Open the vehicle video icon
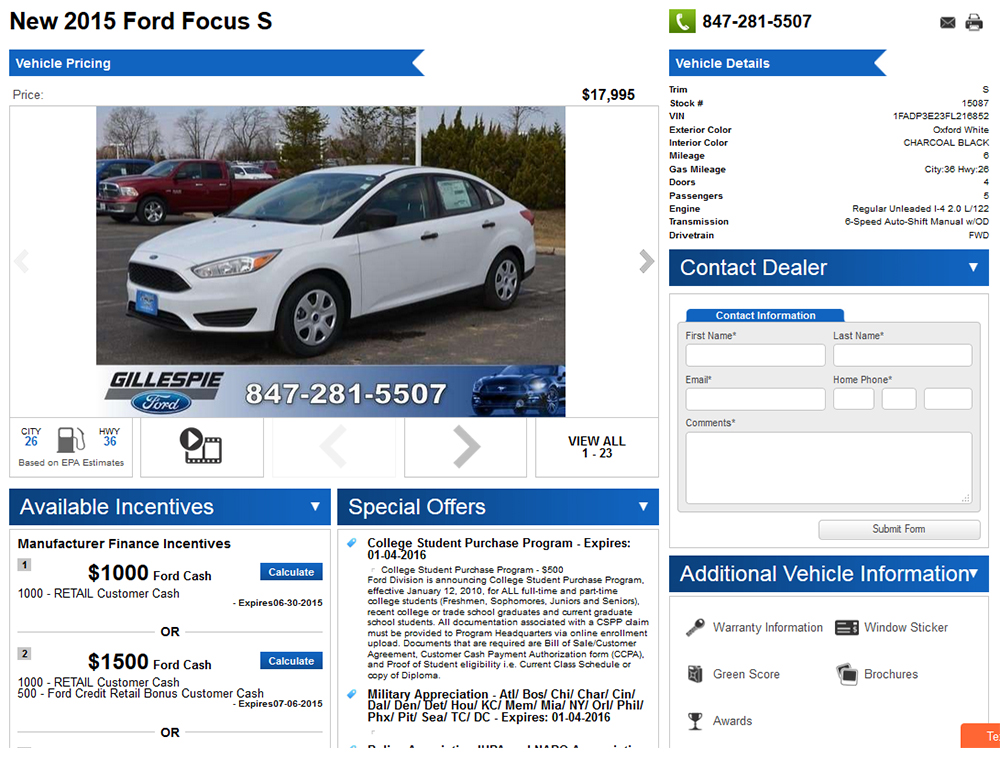The width and height of the screenshot is (1000, 767). coord(201,446)
